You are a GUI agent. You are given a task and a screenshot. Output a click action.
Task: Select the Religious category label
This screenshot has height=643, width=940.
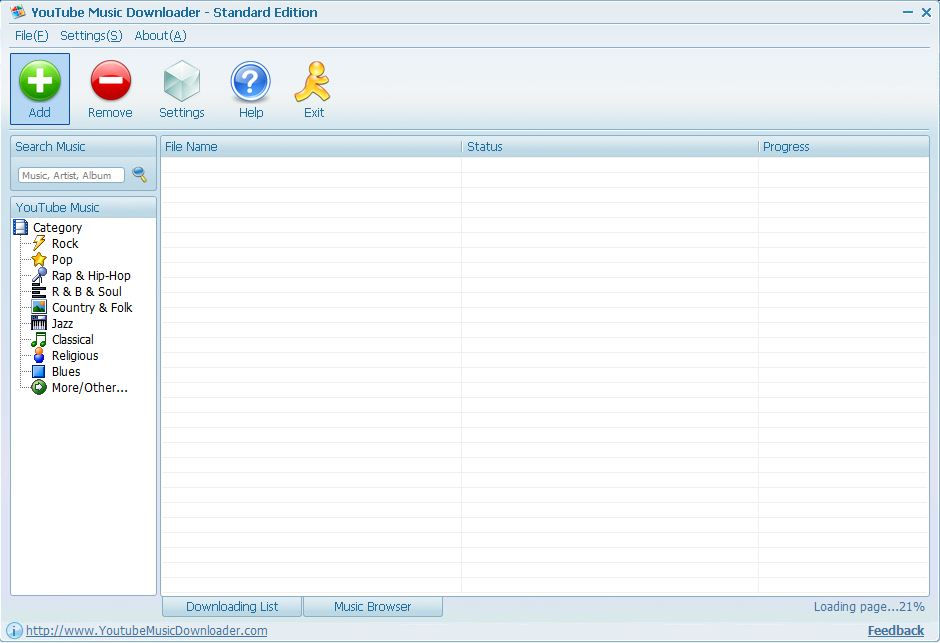(75, 356)
